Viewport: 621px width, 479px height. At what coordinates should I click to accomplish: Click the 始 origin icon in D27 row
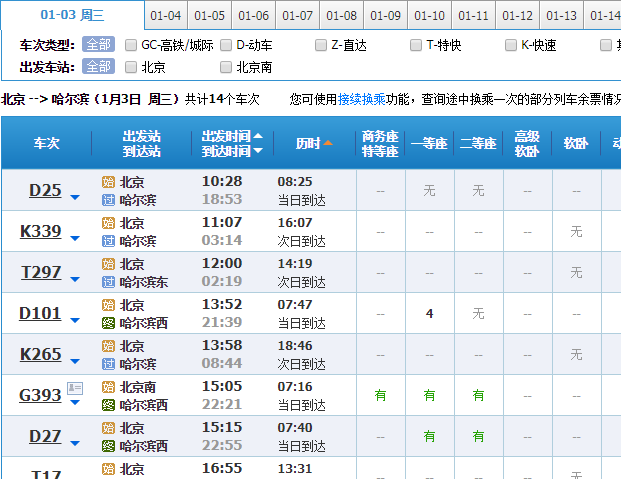(x=108, y=428)
